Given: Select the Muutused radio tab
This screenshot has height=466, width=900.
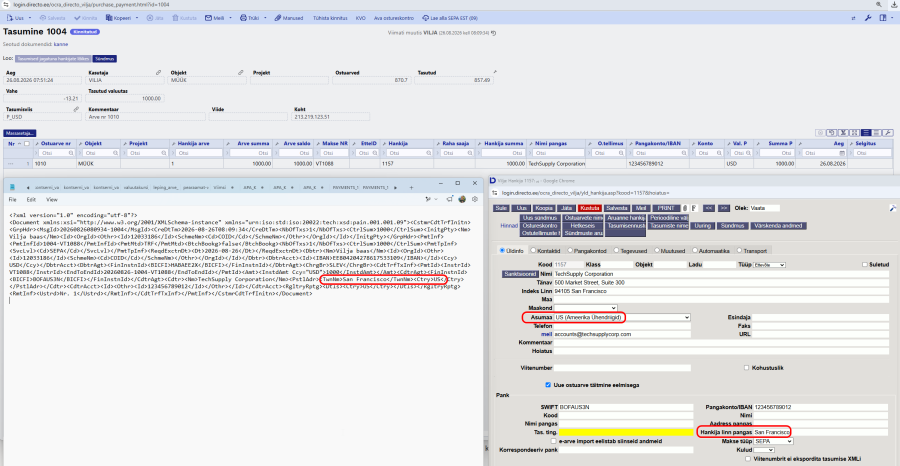Looking at the screenshot, I should coord(655,250).
